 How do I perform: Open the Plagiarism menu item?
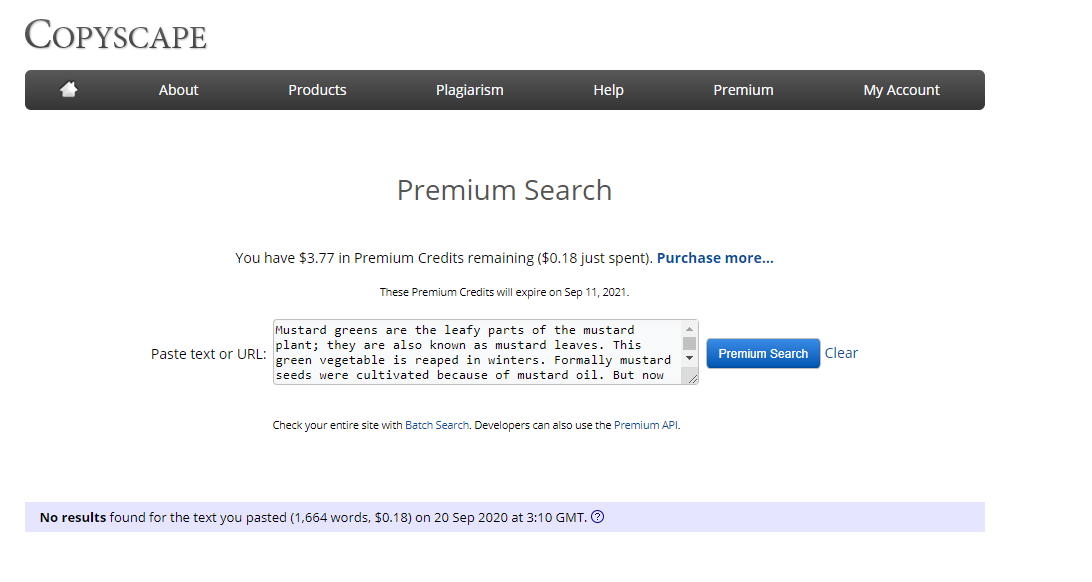coord(469,90)
